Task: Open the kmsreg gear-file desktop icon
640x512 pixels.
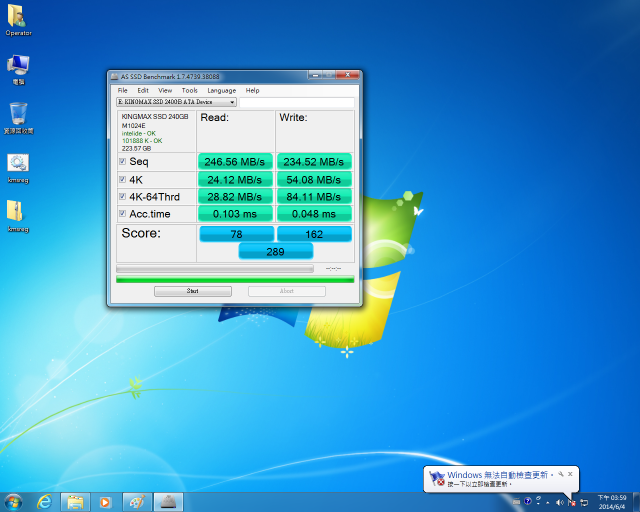Action: click(18, 168)
